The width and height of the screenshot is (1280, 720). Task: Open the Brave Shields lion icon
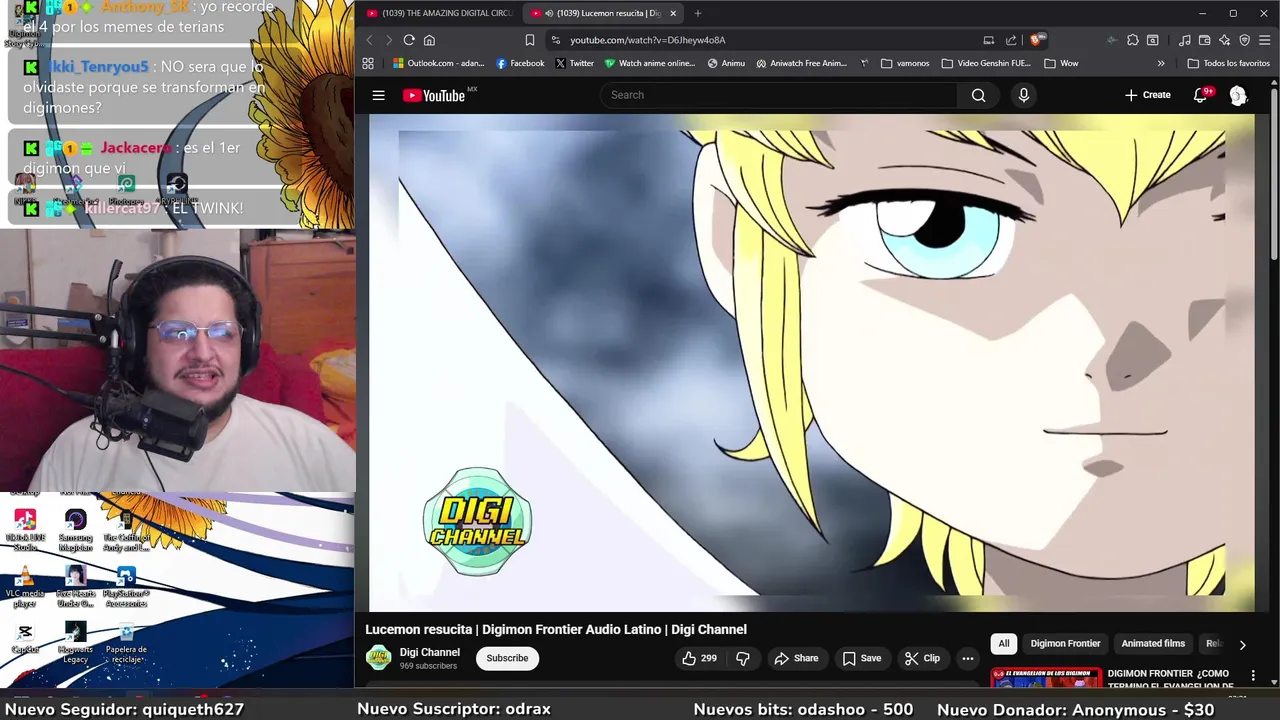click(1037, 40)
